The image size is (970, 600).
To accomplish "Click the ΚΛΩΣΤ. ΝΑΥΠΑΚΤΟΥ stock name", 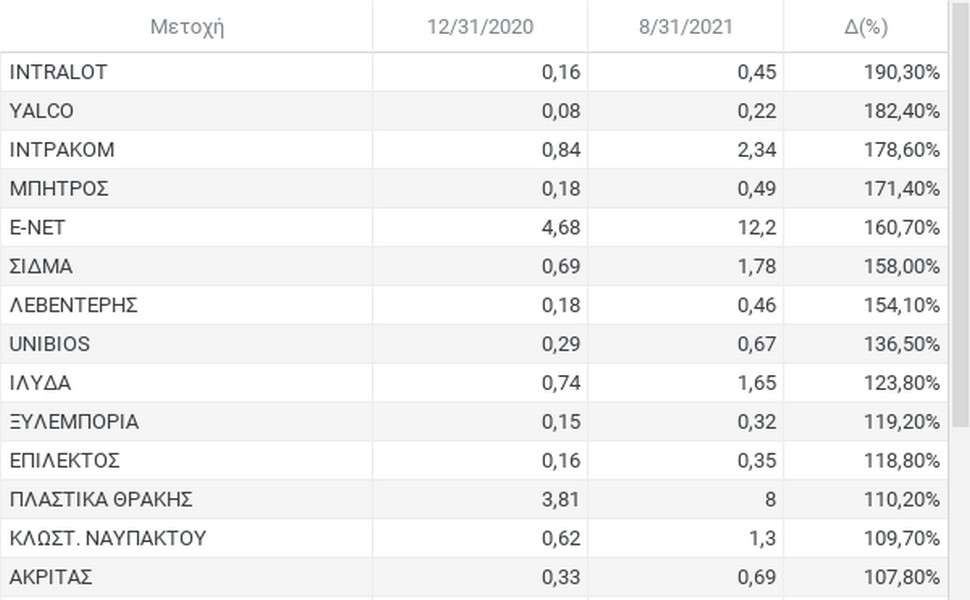I will (x=108, y=539).
